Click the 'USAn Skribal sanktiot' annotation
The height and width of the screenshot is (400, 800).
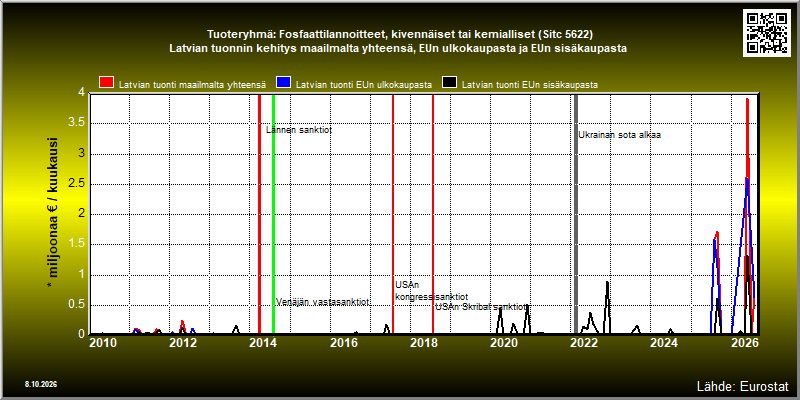pos(481,307)
